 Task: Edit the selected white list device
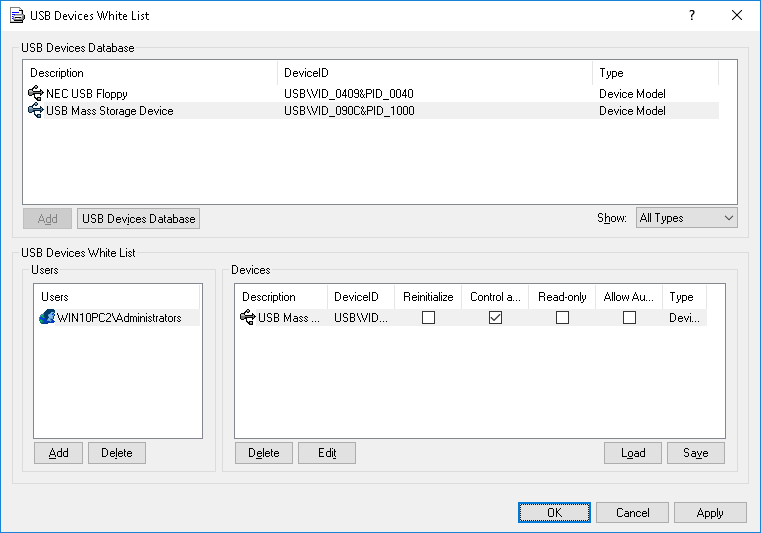[327, 453]
